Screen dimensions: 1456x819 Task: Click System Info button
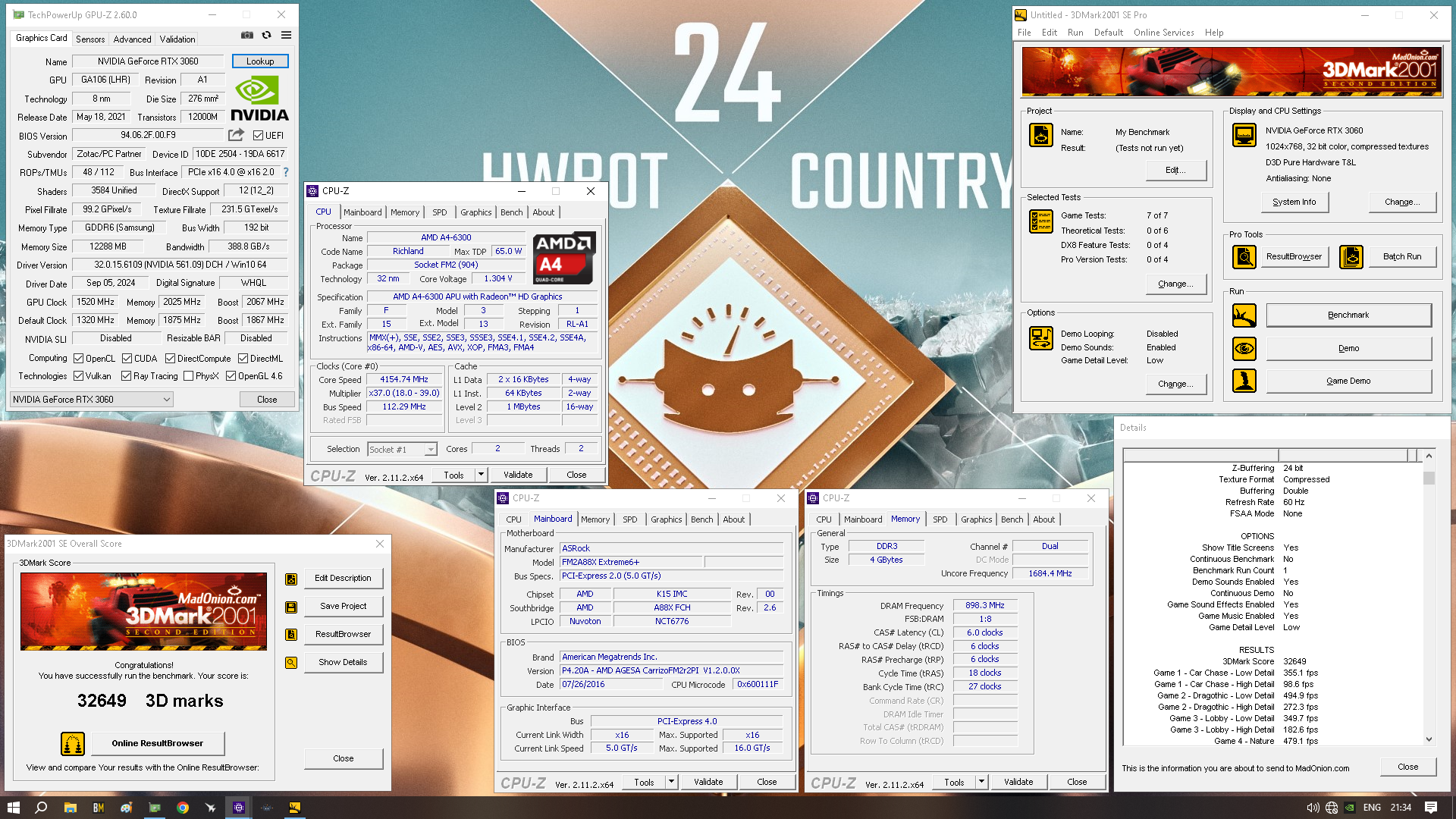(1294, 202)
